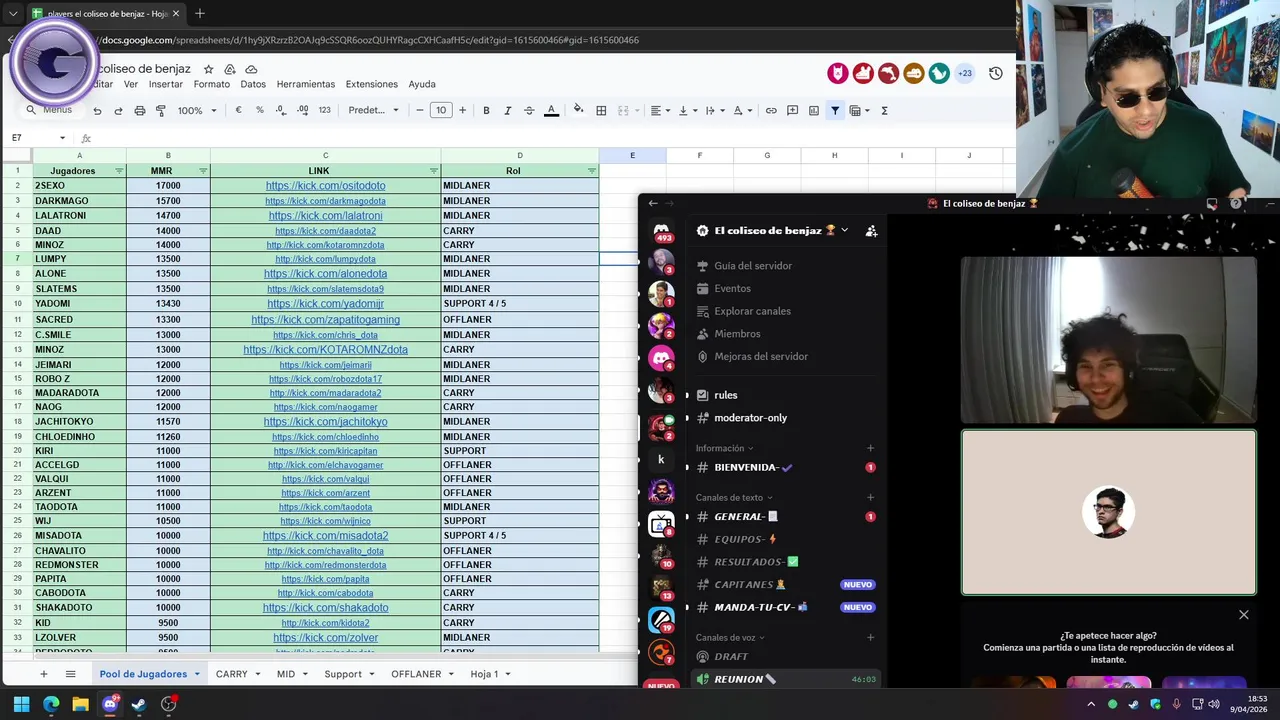Open Eventos in Discord sidebar

tap(732, 288)
